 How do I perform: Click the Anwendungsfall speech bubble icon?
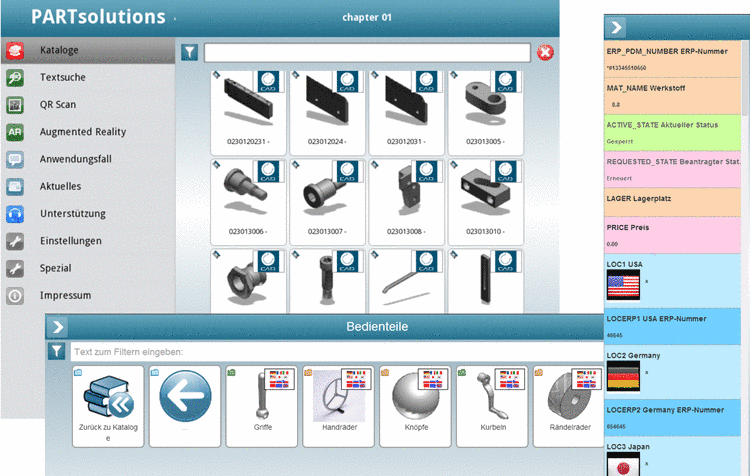point(15,159)
